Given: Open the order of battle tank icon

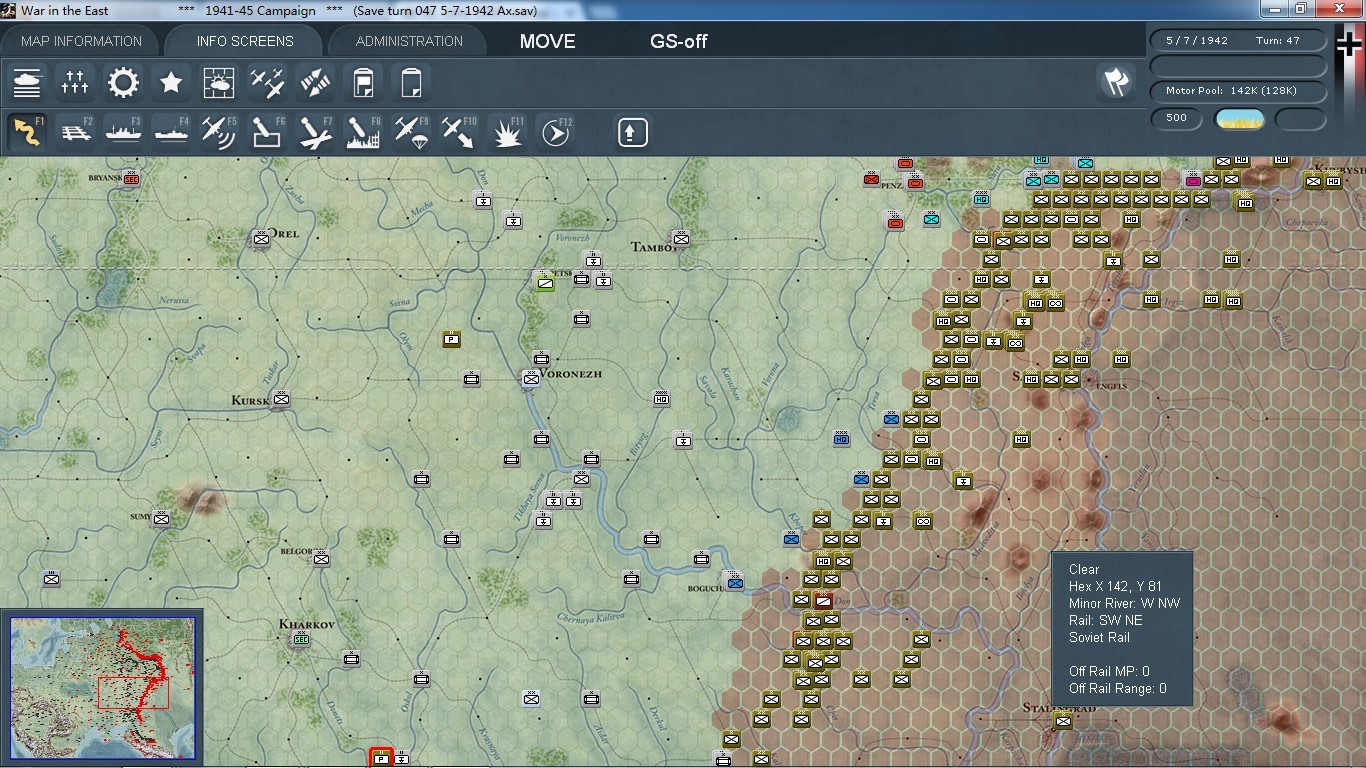Looking at the screenshot, I should [x=27, y=83].
